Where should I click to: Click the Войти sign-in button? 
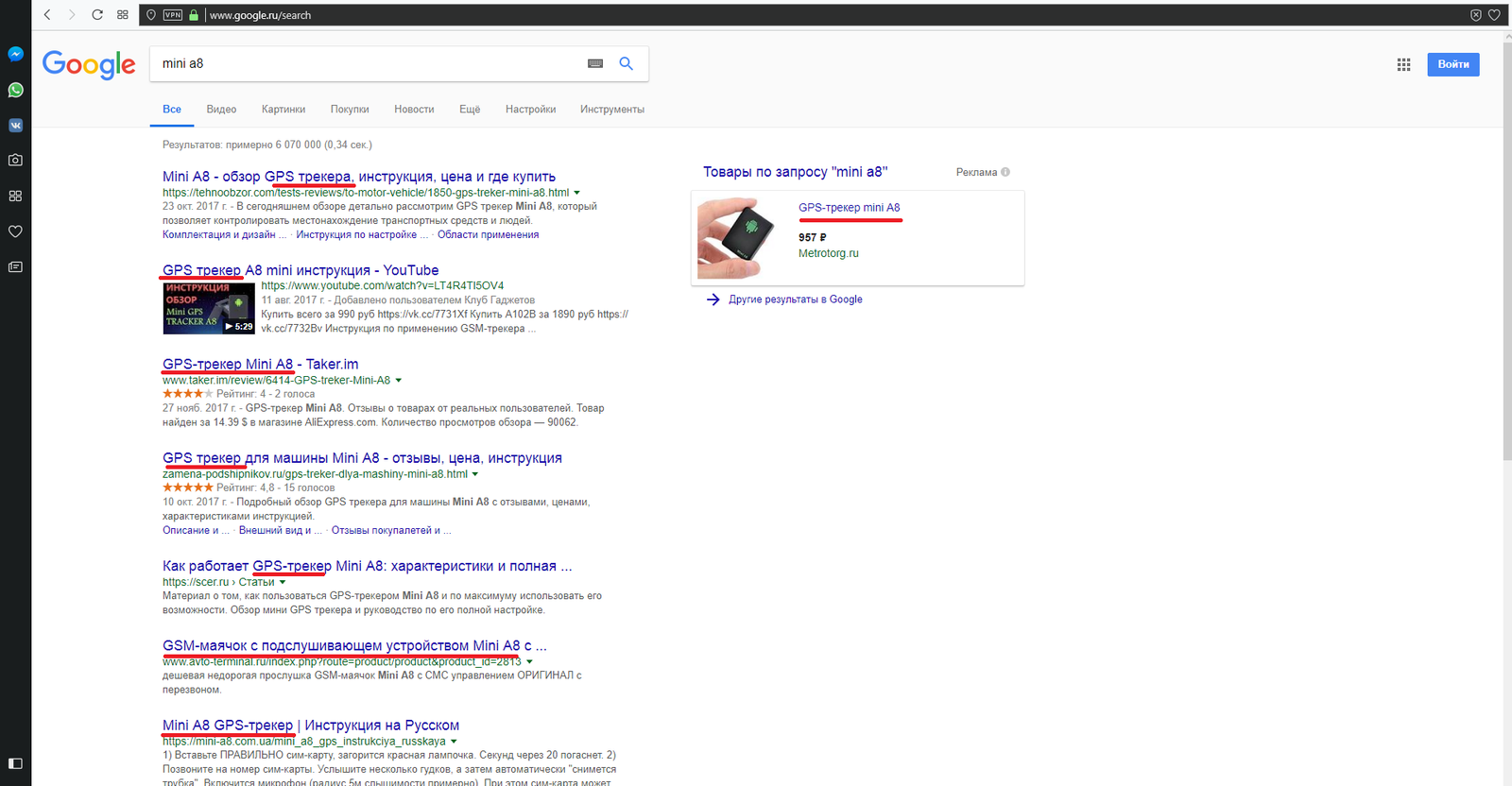click(1453, 64)
